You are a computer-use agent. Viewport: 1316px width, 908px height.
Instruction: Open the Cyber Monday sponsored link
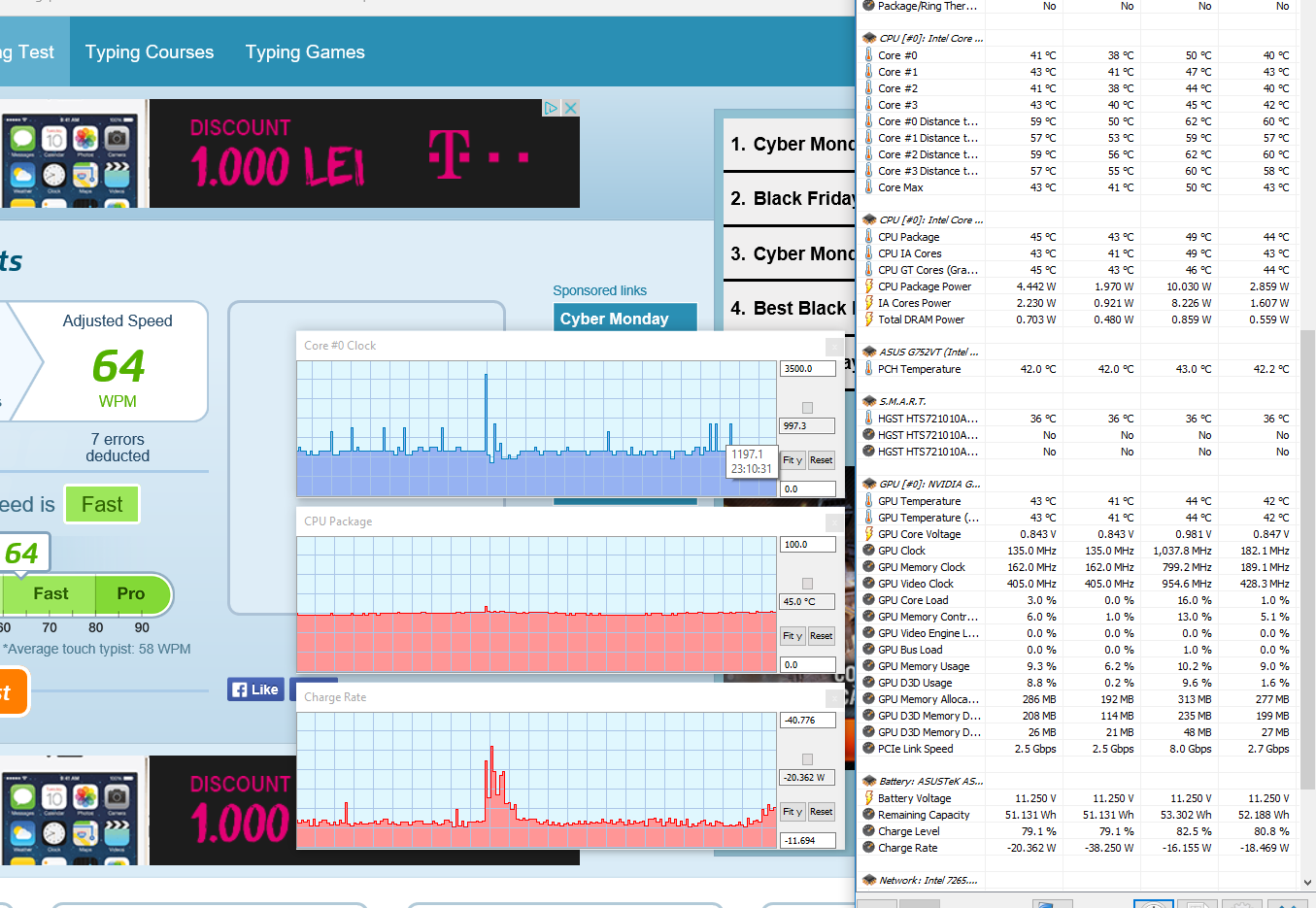click(625, 318)
